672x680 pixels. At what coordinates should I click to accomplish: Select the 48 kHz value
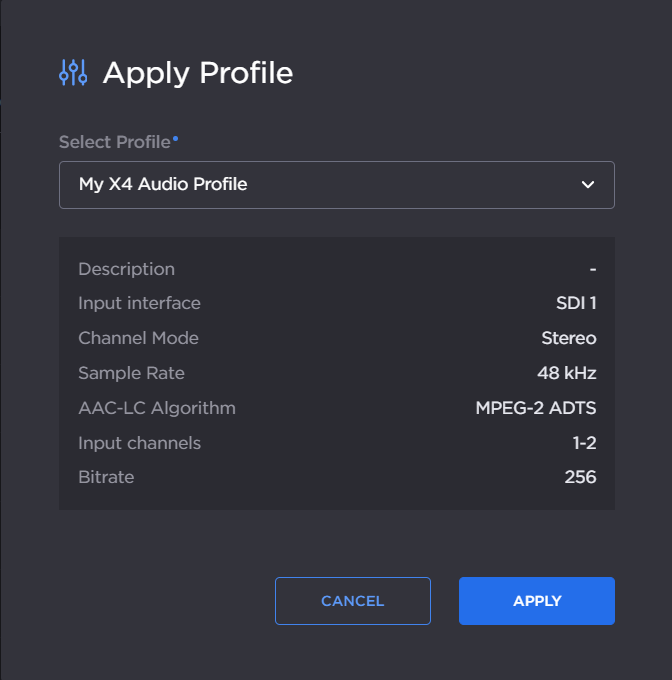pyautogui.click(x=566, y=373)
